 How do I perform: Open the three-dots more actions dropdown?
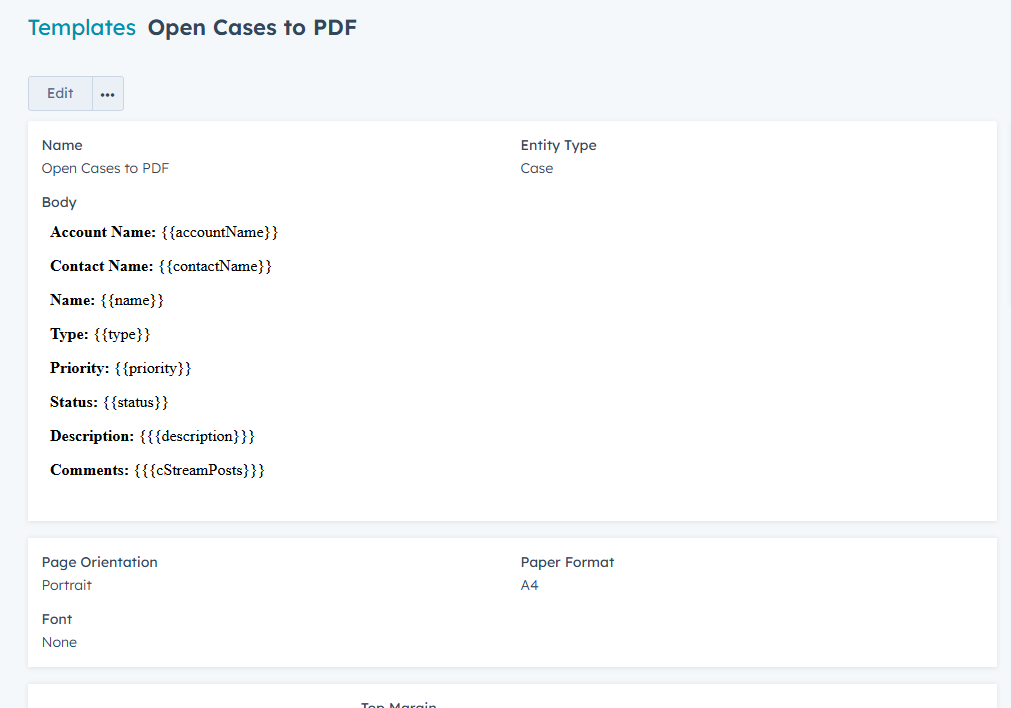click(108, 94)
